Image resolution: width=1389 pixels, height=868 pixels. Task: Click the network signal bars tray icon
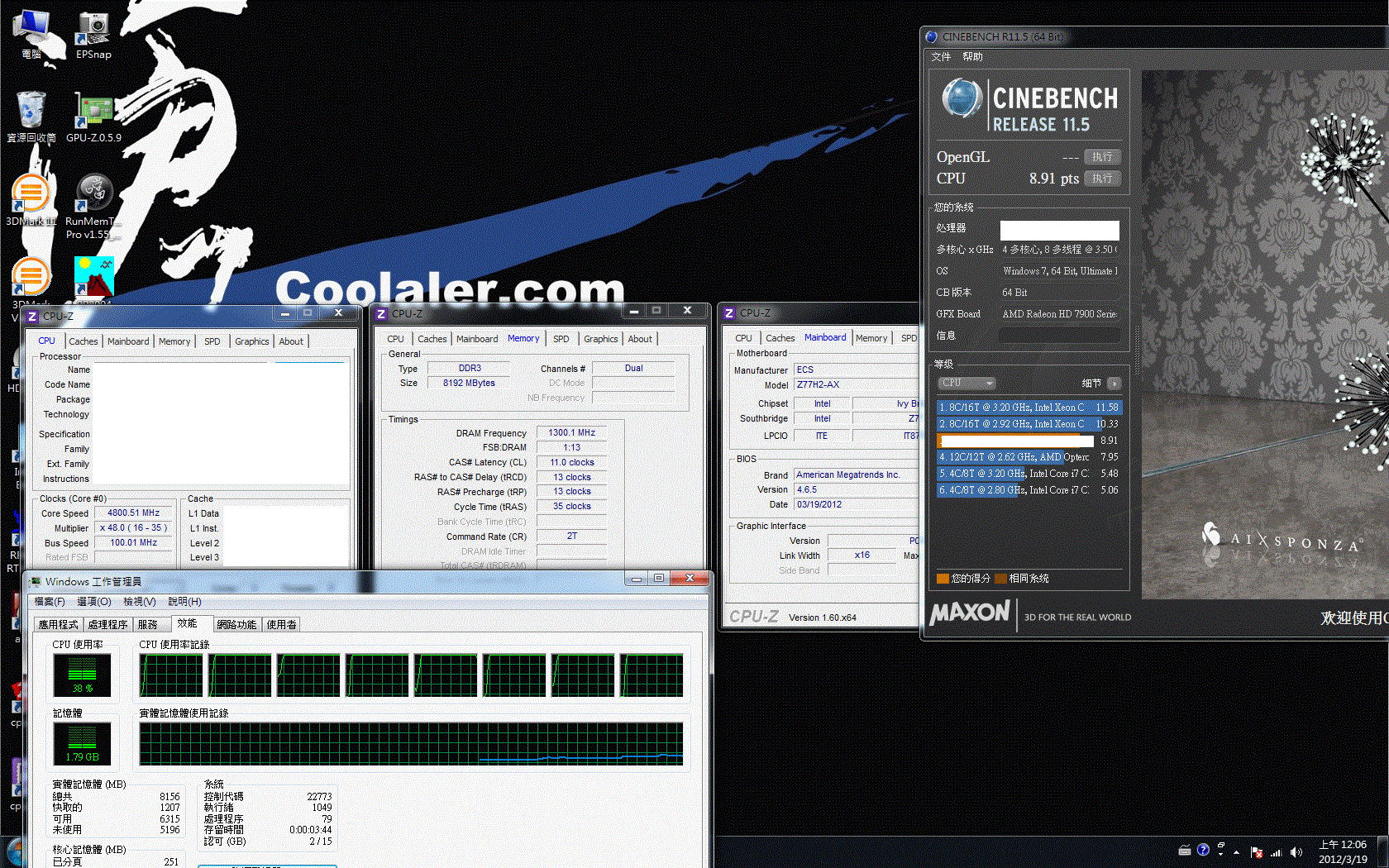tap(1276, 852)
